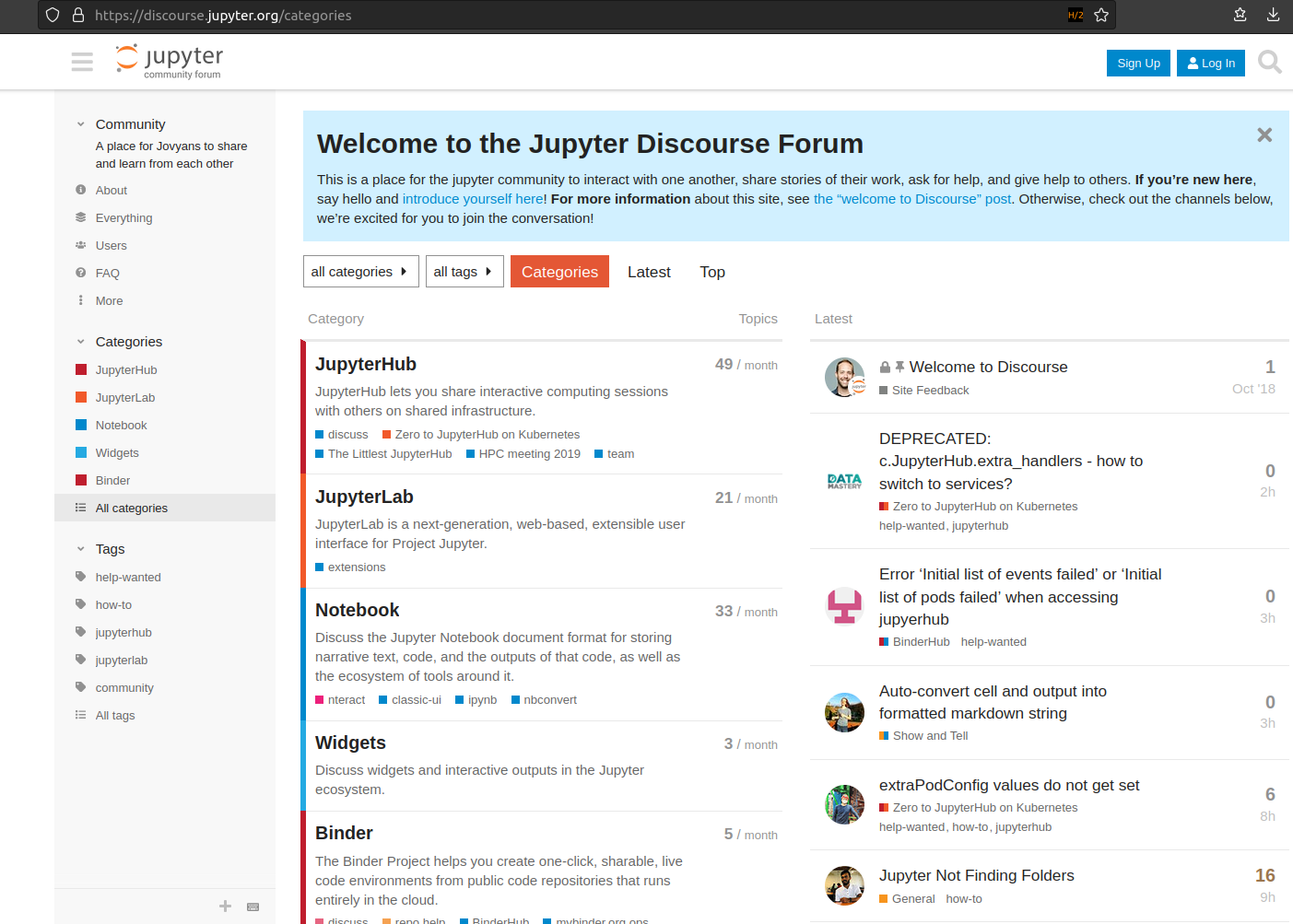Select All categories in sidebar
Viewport: 1293px width, 924px height.
point(165,509)
